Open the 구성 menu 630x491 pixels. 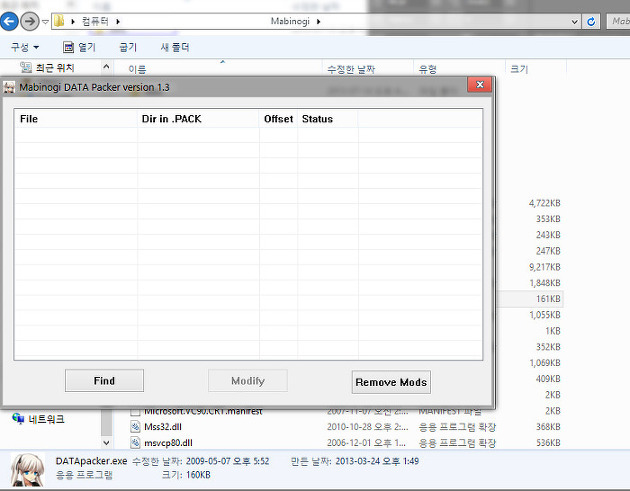[25, 47]
